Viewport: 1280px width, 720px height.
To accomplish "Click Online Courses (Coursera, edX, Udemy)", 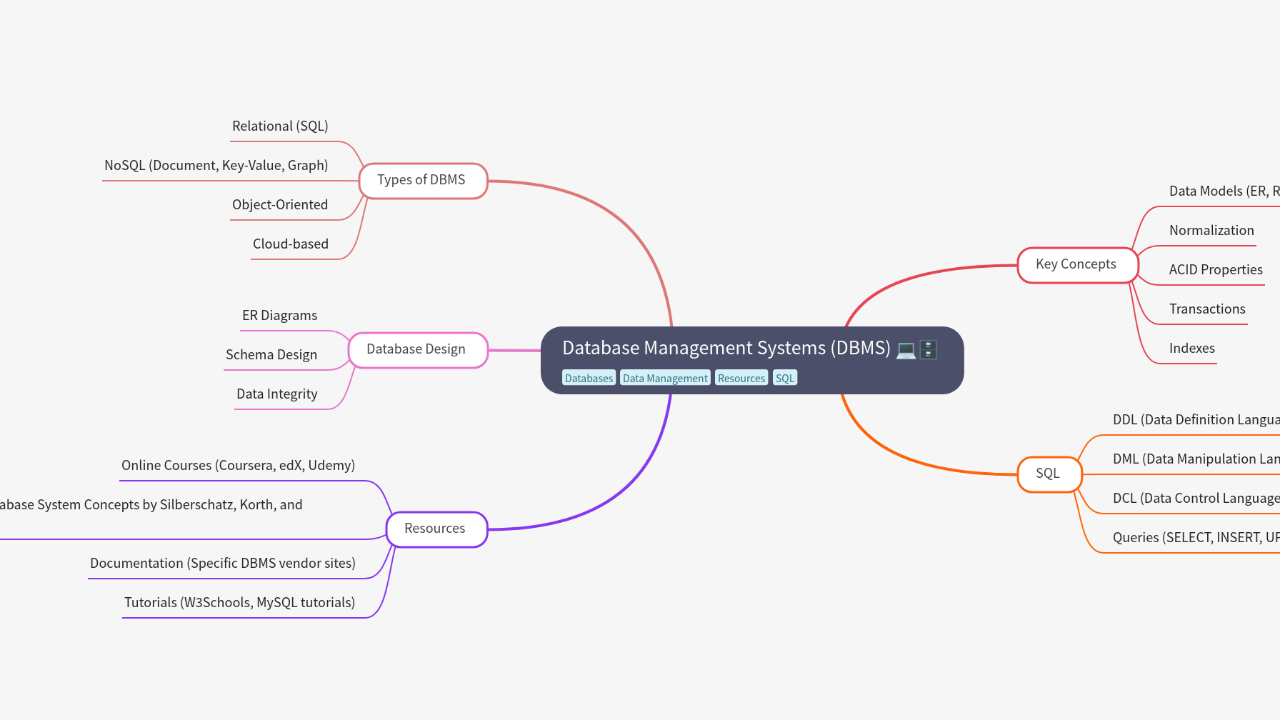I will click(x=238, y=465).
